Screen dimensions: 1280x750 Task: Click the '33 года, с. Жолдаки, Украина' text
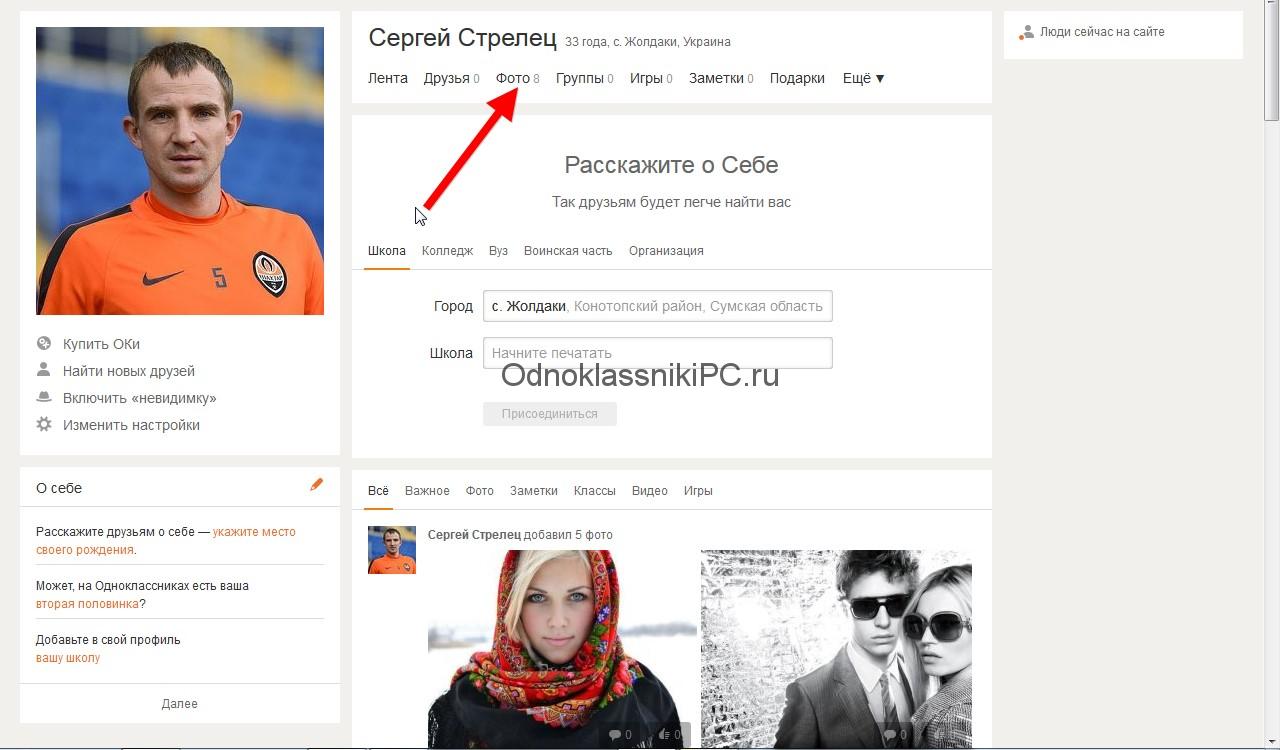(x=648, y=42)
